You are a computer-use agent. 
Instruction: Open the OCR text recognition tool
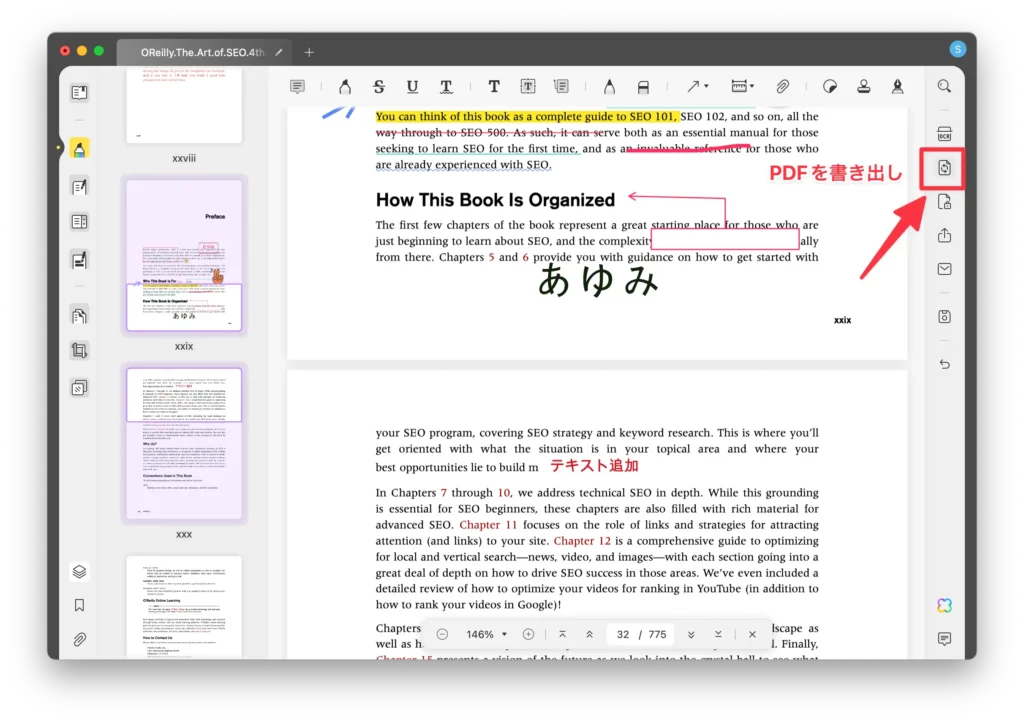(x=944, y=135)
